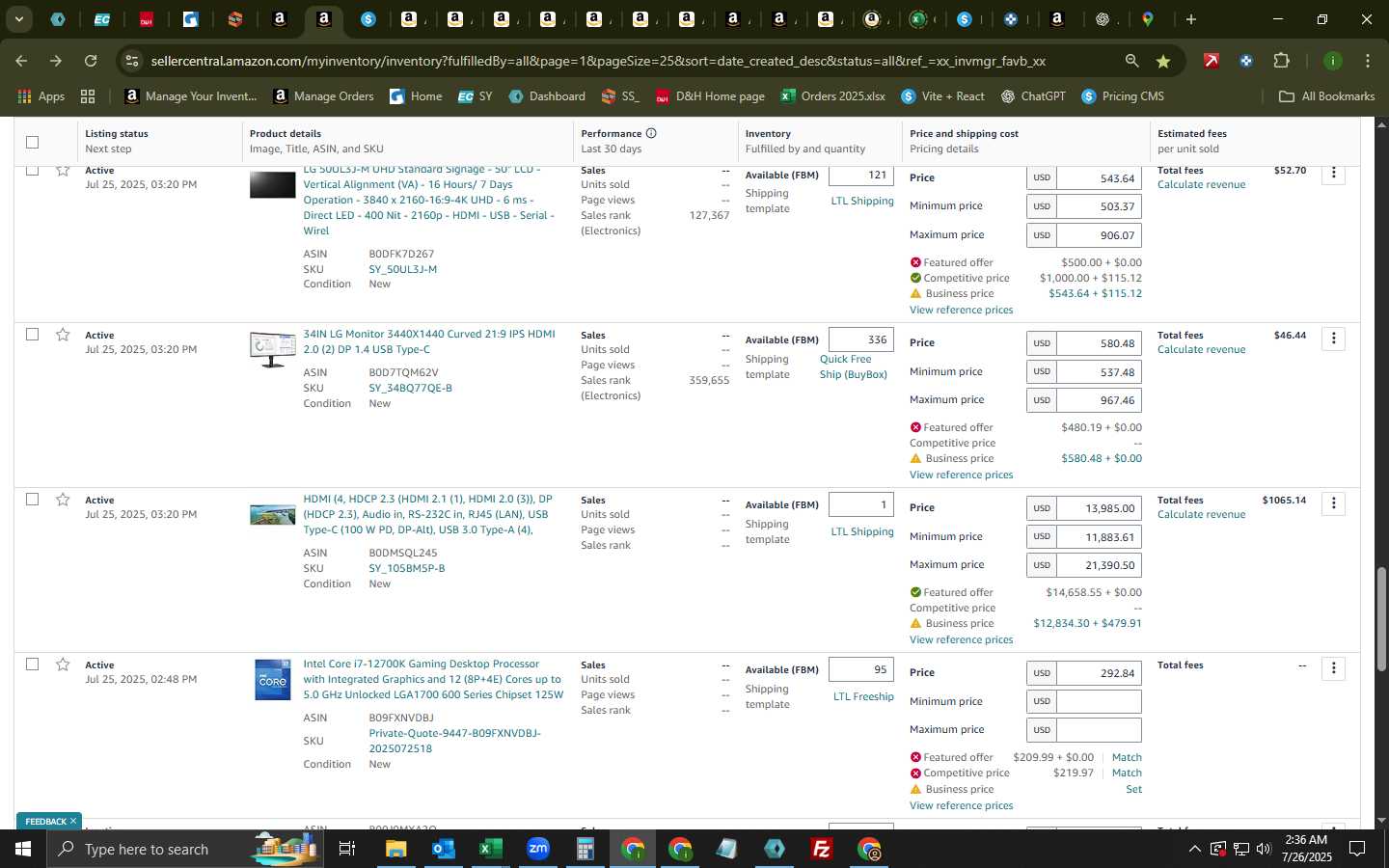The image size is (1389, 868).
Task: Check the HDMI HDCP 2.3 listing
Action: pos(32,499)
